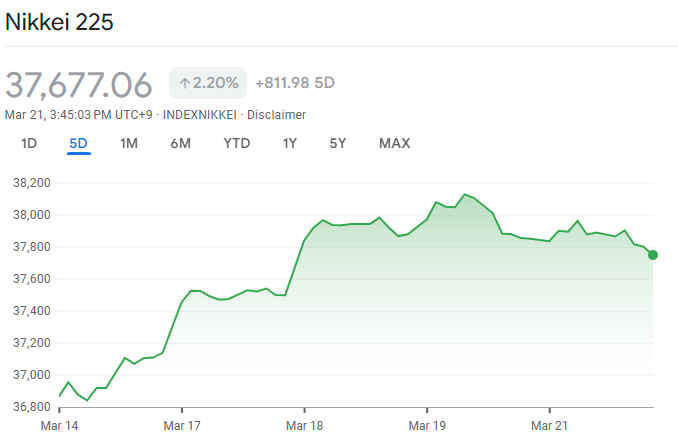Click the green end-point dot on chart

653,255
